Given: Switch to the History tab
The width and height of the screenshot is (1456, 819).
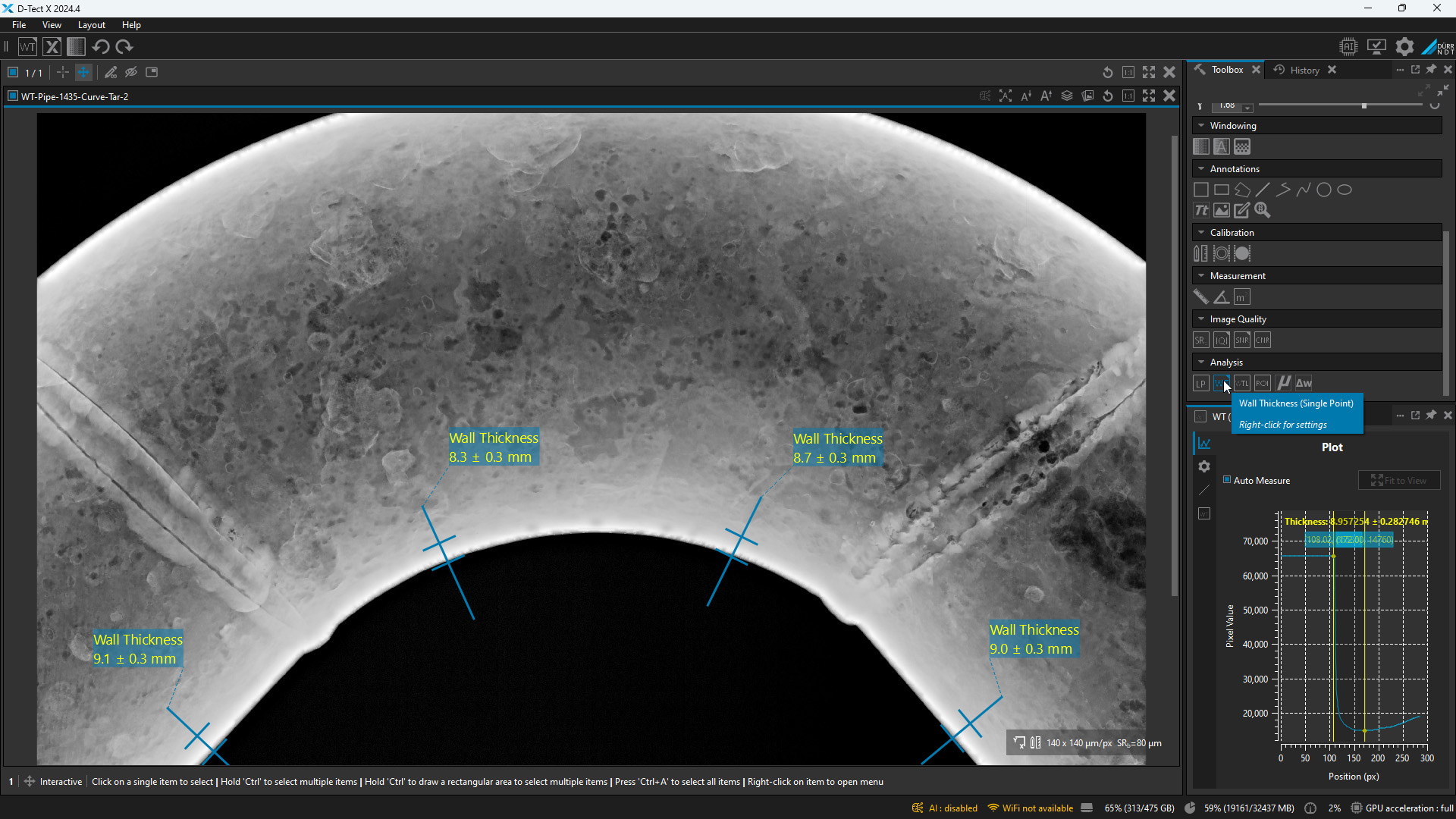Looking at the screenshot, I should 1304,70.
